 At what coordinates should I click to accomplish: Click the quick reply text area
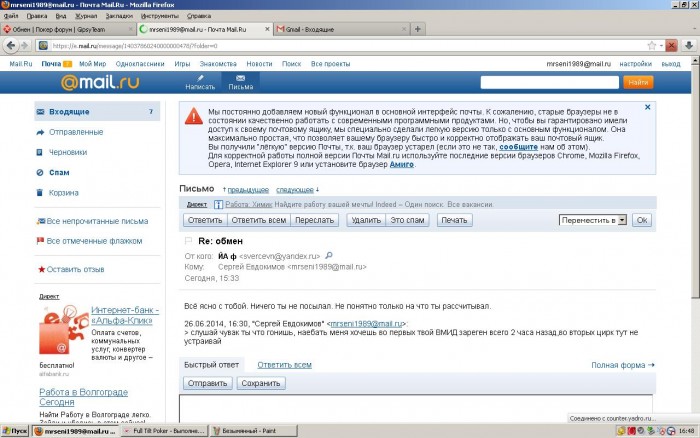click(x=416, y=409)
